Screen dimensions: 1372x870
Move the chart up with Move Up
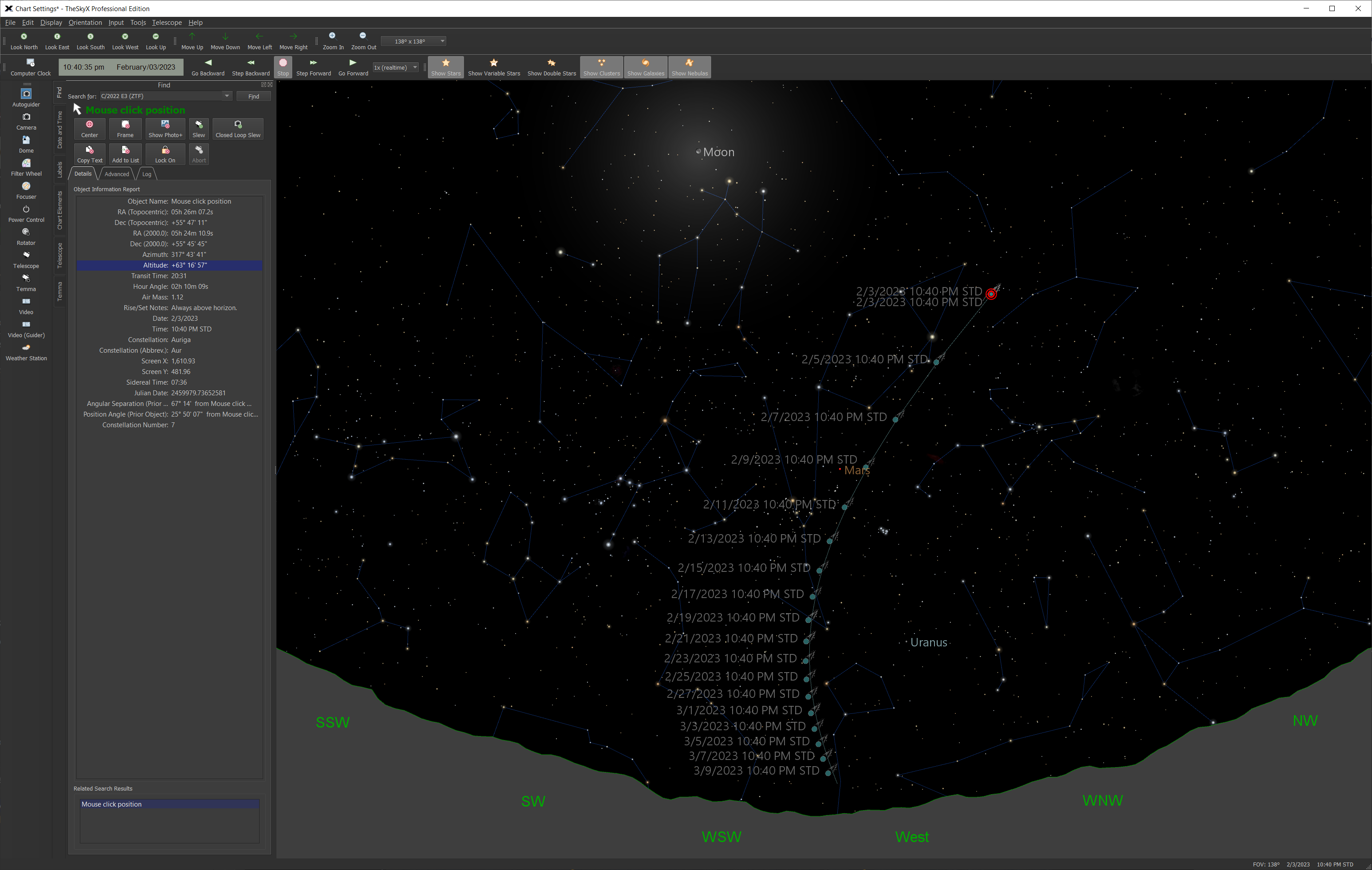click(x=192, y=41)
